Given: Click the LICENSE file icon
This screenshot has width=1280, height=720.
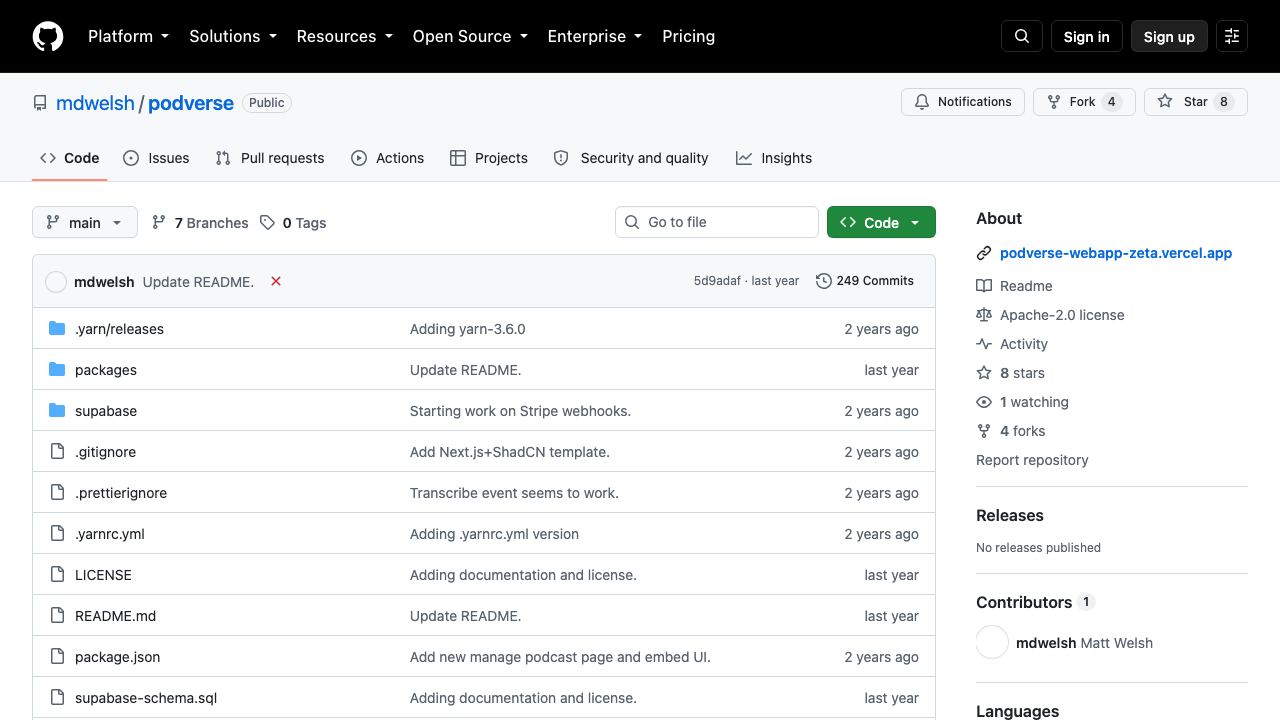Looking at the screenshot, I should (x=57, y=575).
